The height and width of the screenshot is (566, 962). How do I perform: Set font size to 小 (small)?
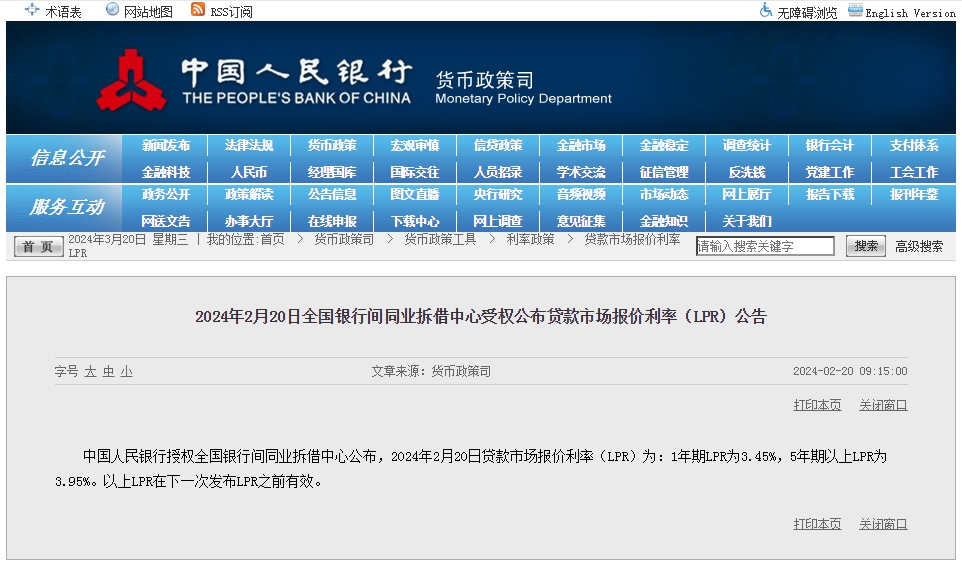click(126, 371)
